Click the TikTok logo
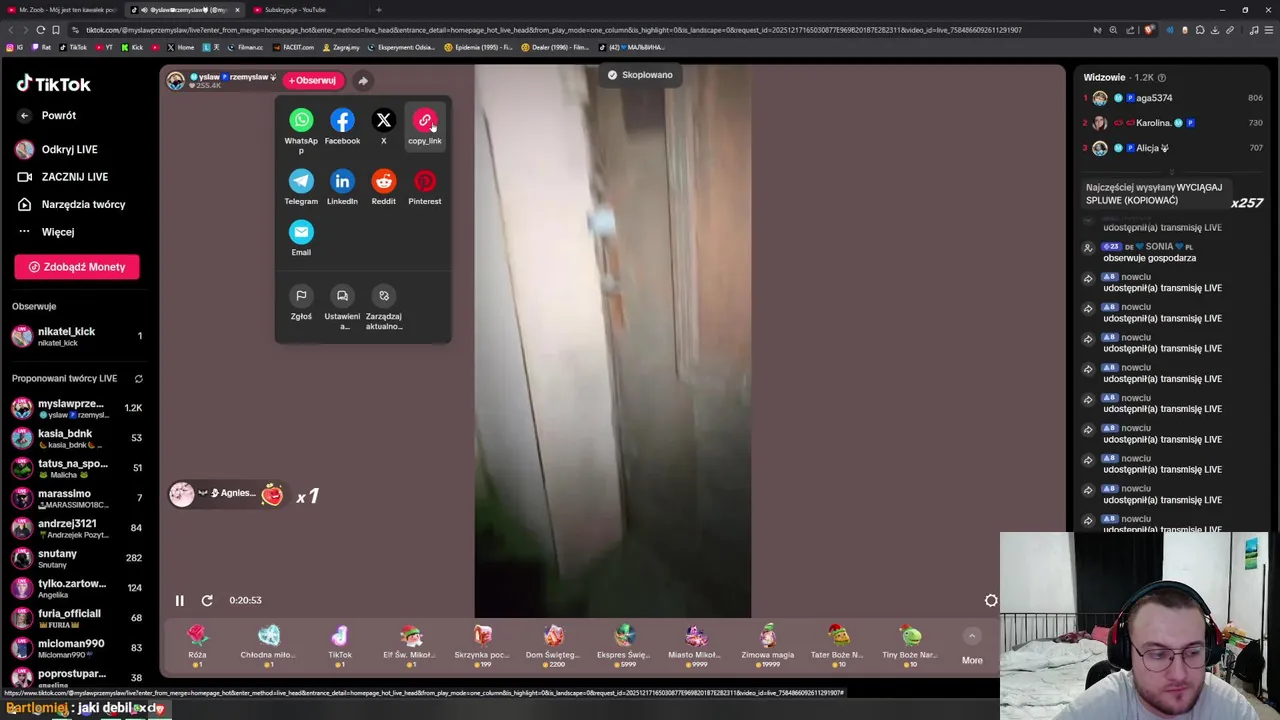 (x=54, y=84)
